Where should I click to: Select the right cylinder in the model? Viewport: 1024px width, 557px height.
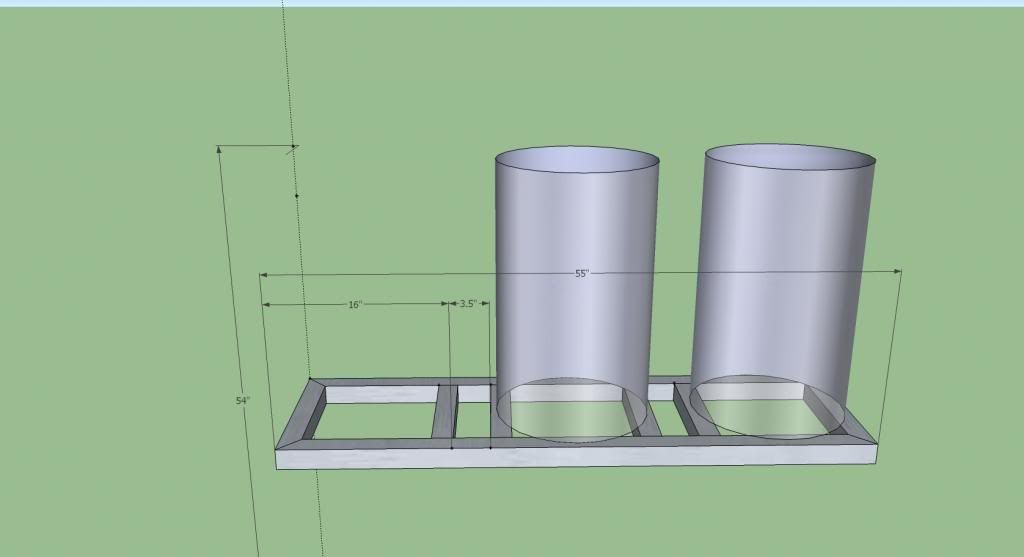click(x=782, y=291)
